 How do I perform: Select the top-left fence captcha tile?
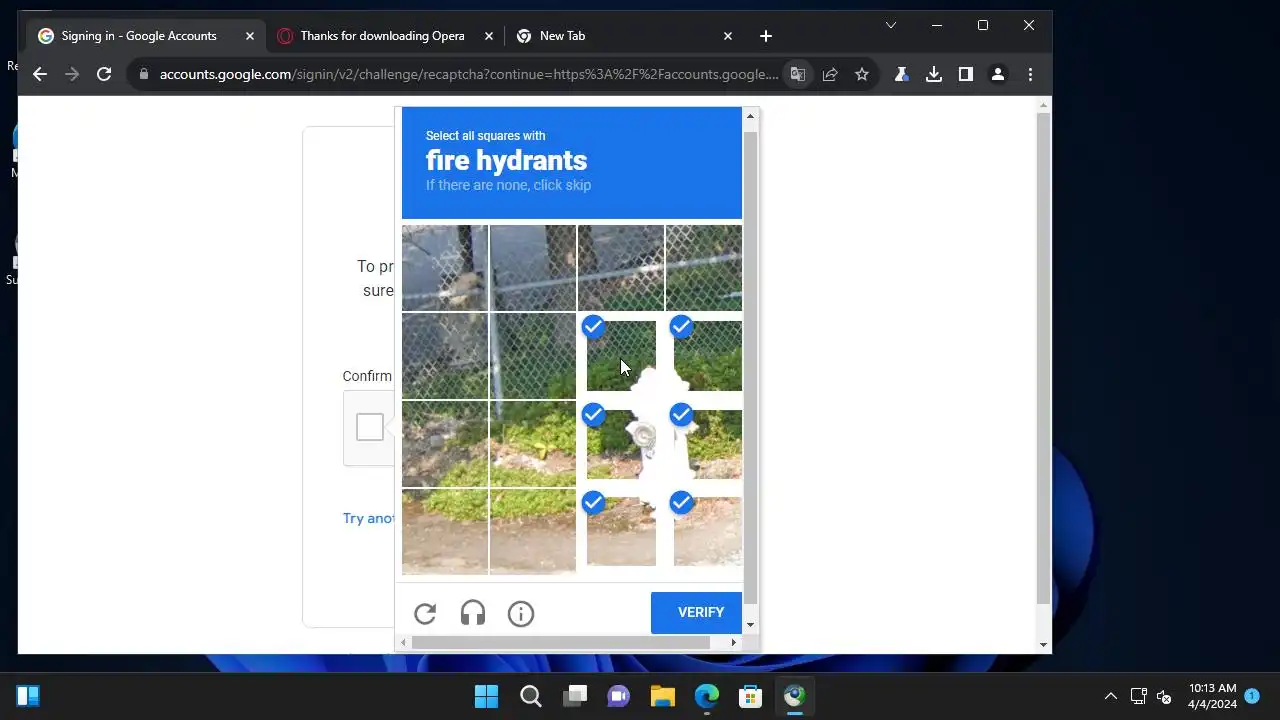pyautogui.click(x=445, y=268)
